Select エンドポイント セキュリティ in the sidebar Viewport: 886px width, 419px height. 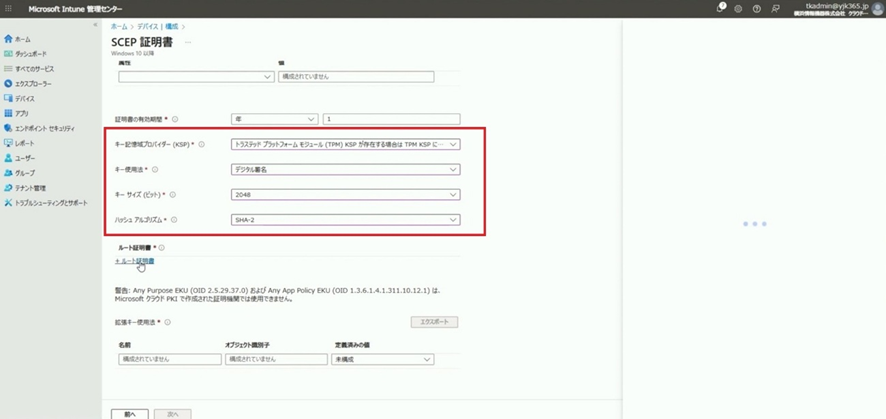click(x=44, y=128)
